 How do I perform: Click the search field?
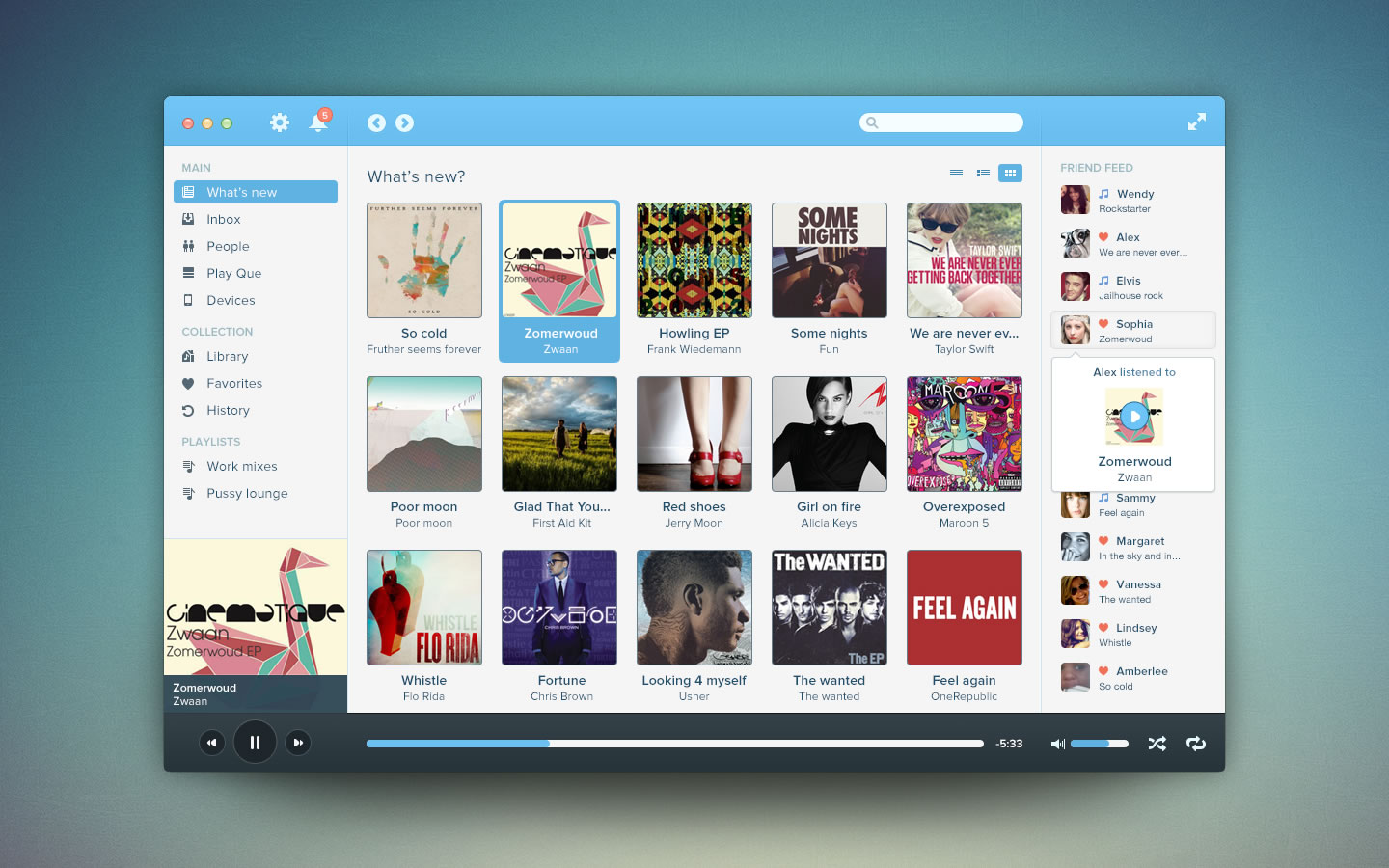[941, 122]
